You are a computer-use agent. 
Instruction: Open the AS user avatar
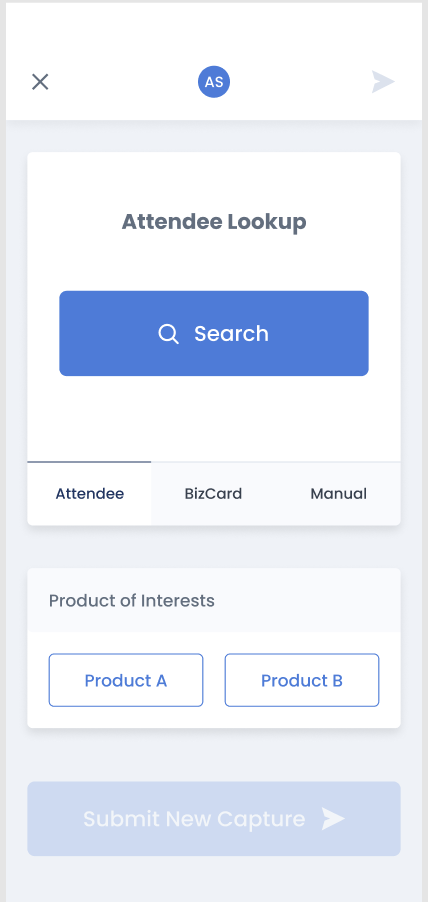pyautogui.click(x=214, y=82)
